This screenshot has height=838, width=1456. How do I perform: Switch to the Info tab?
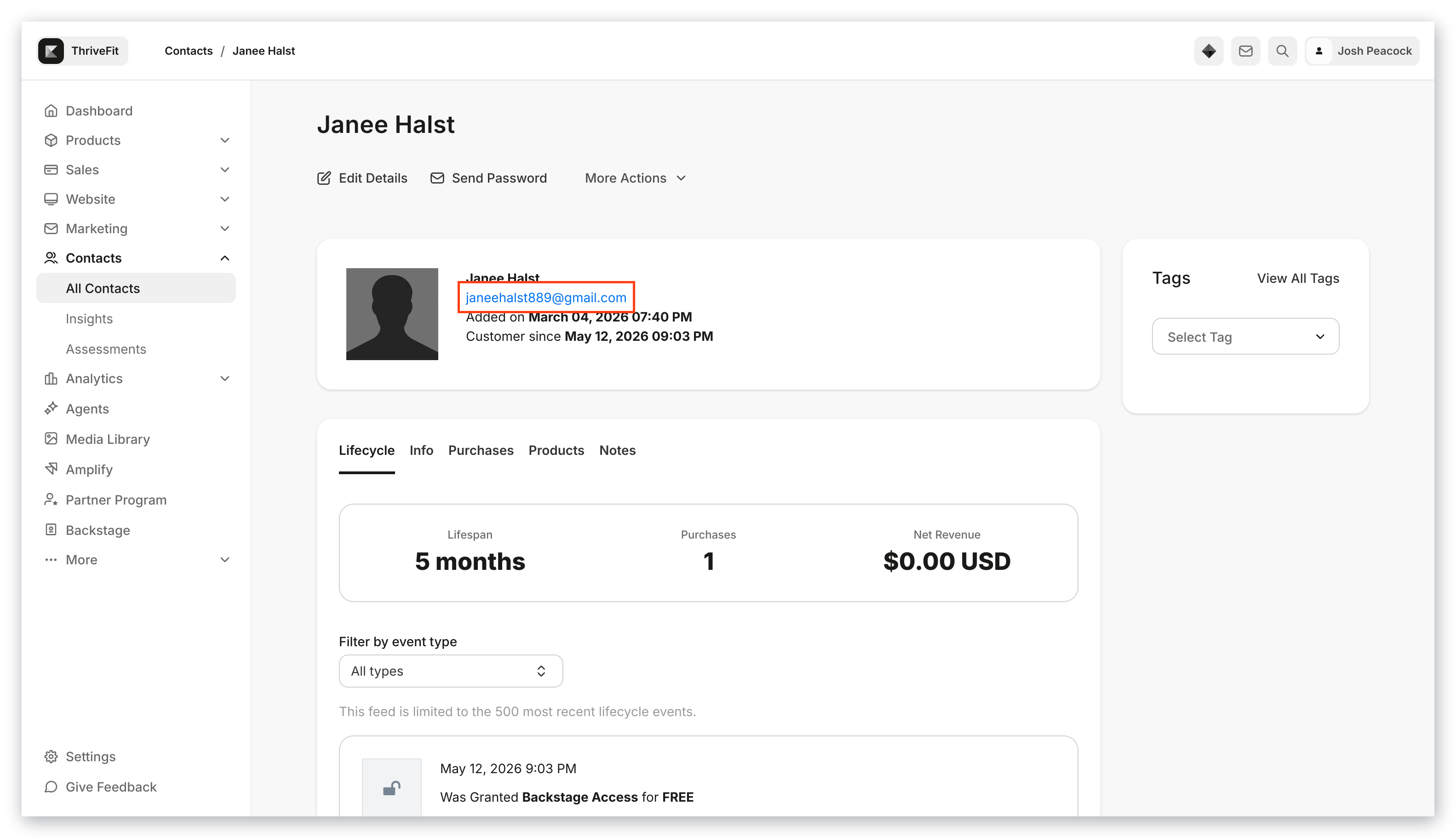(x=421, y=451)
